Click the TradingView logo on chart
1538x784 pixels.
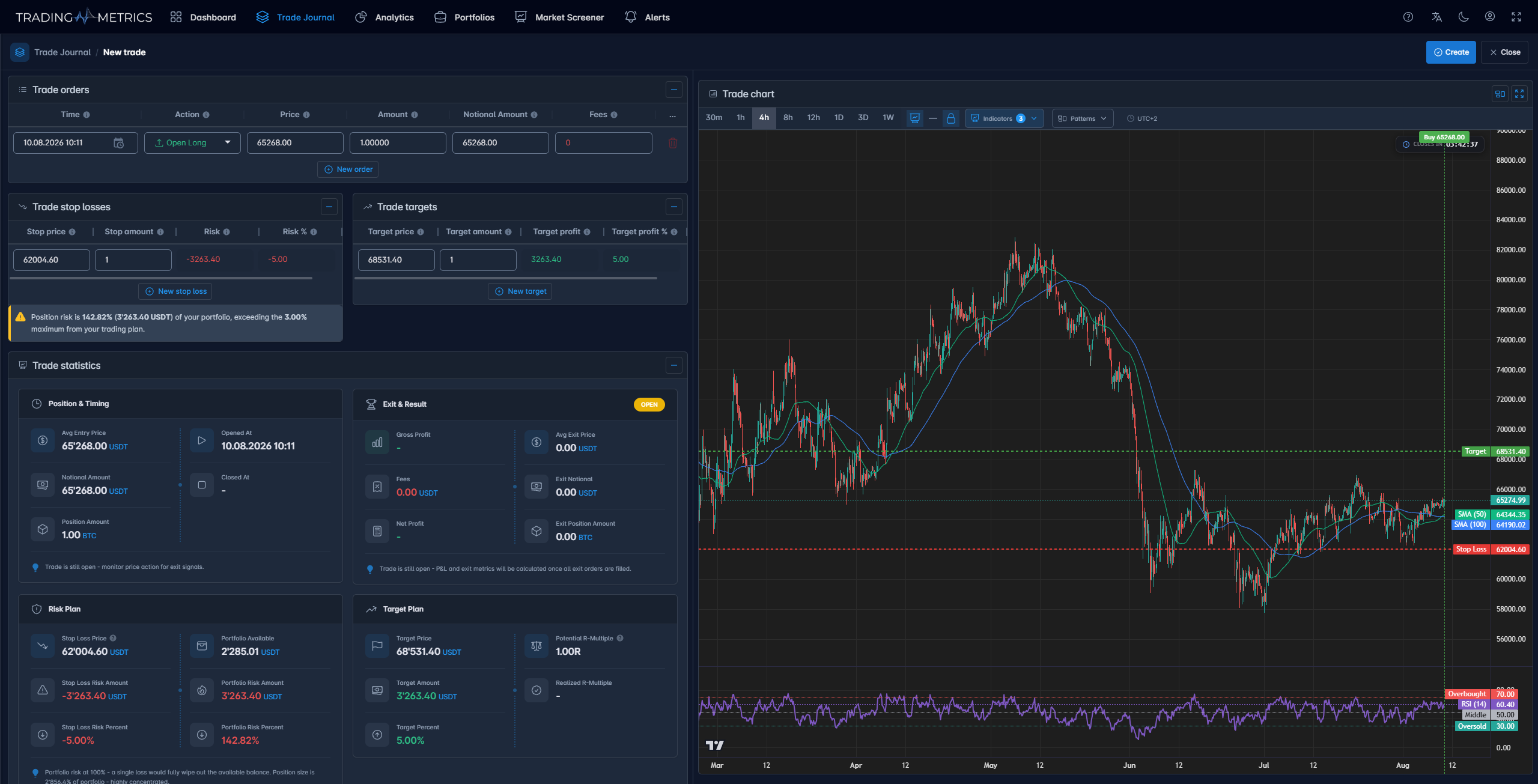tap(714, 745)
